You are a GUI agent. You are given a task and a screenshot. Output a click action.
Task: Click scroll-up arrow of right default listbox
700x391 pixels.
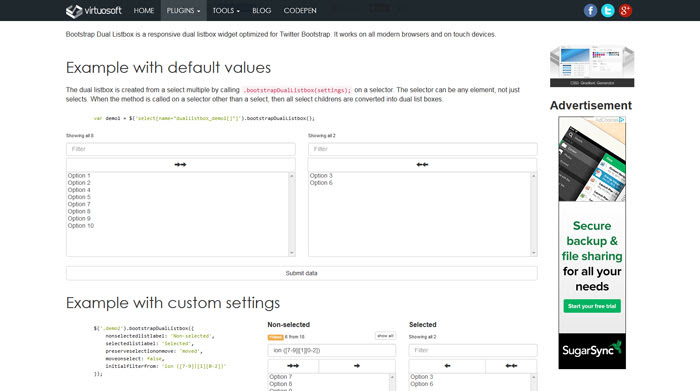(x=533, y=176)
